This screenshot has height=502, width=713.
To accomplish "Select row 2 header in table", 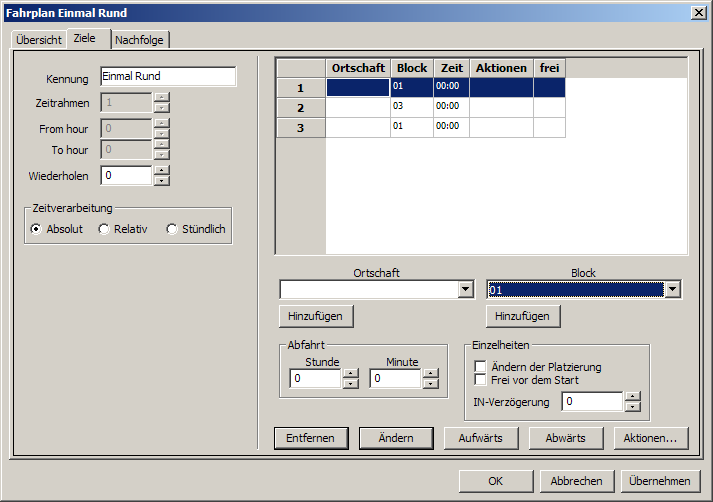I will [x=300, y=107].
